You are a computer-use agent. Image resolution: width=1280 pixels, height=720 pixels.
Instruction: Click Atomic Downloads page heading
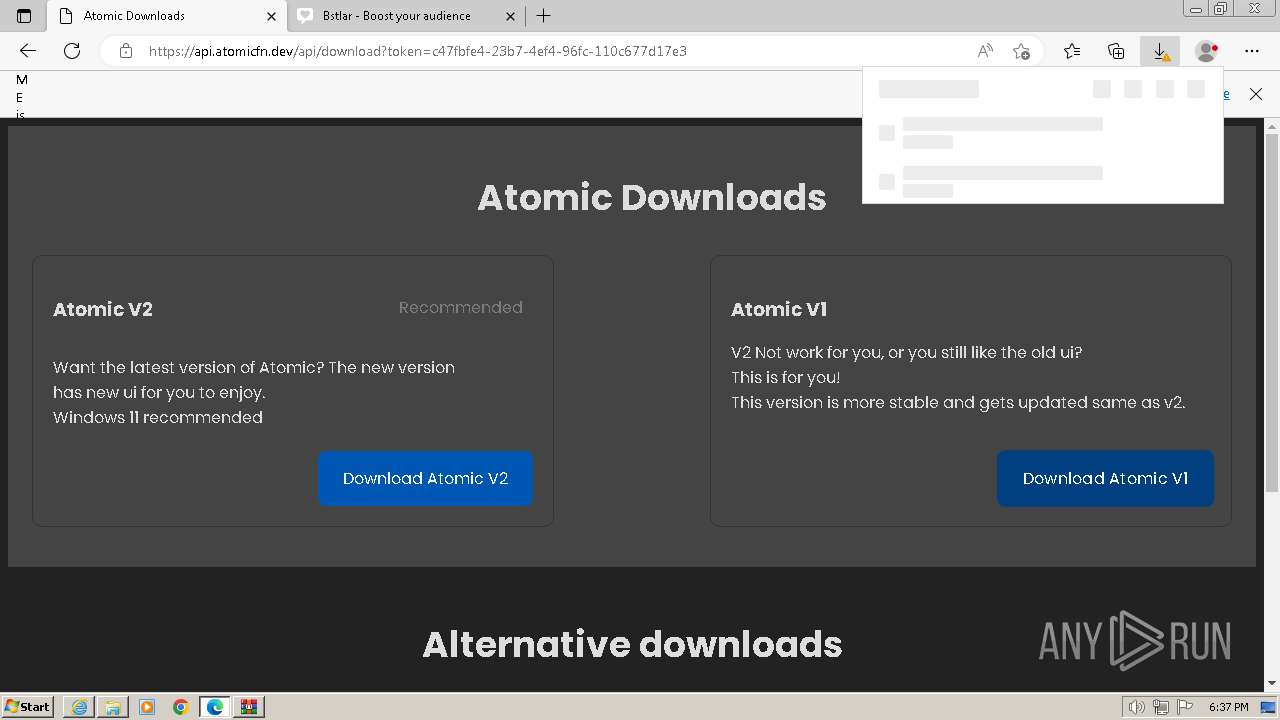pyautogui.click(x=652, y=197)
